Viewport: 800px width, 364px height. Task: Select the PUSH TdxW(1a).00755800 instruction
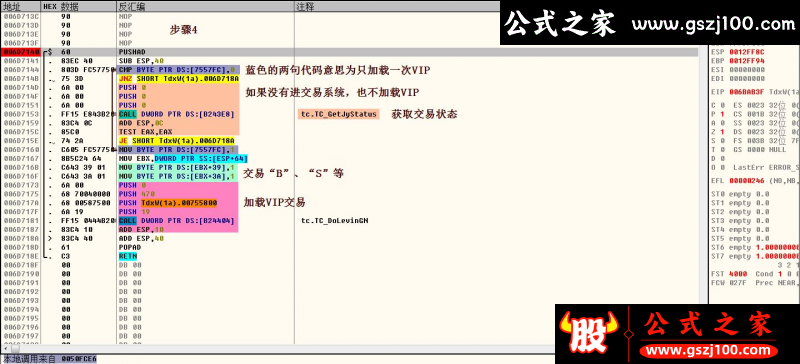[x=168, y=203]
